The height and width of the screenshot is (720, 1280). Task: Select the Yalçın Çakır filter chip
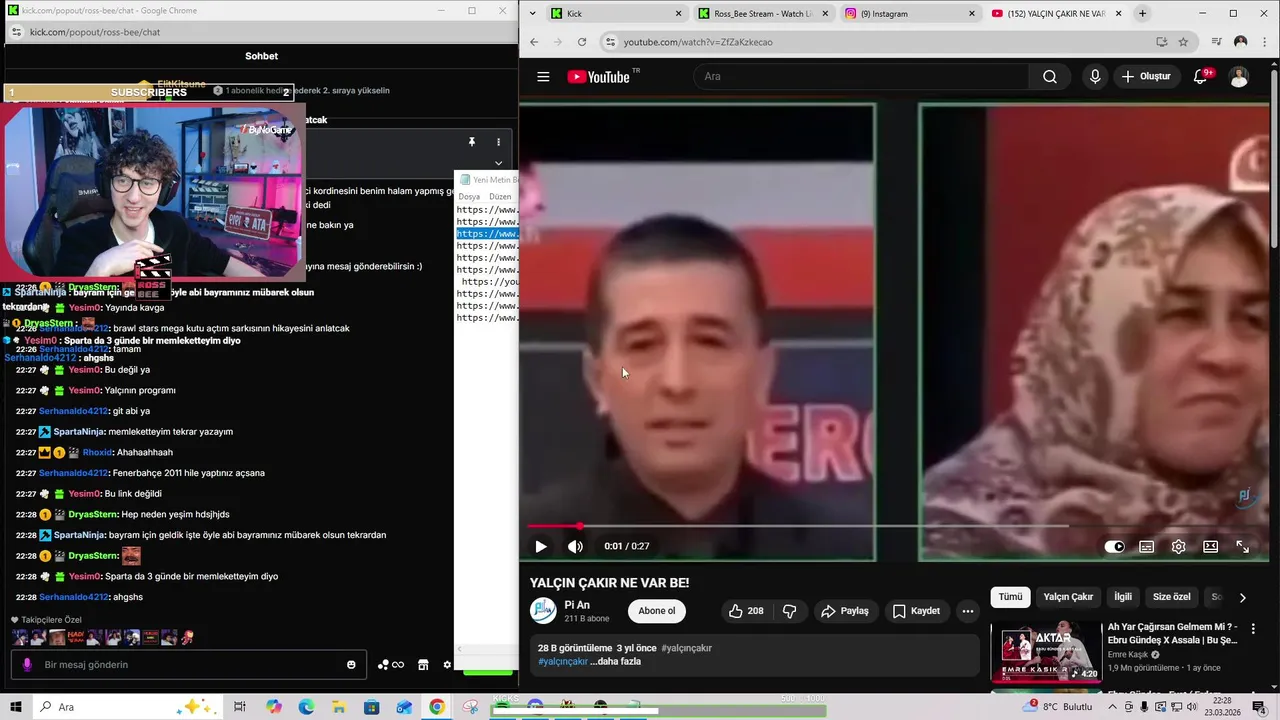1068,597
